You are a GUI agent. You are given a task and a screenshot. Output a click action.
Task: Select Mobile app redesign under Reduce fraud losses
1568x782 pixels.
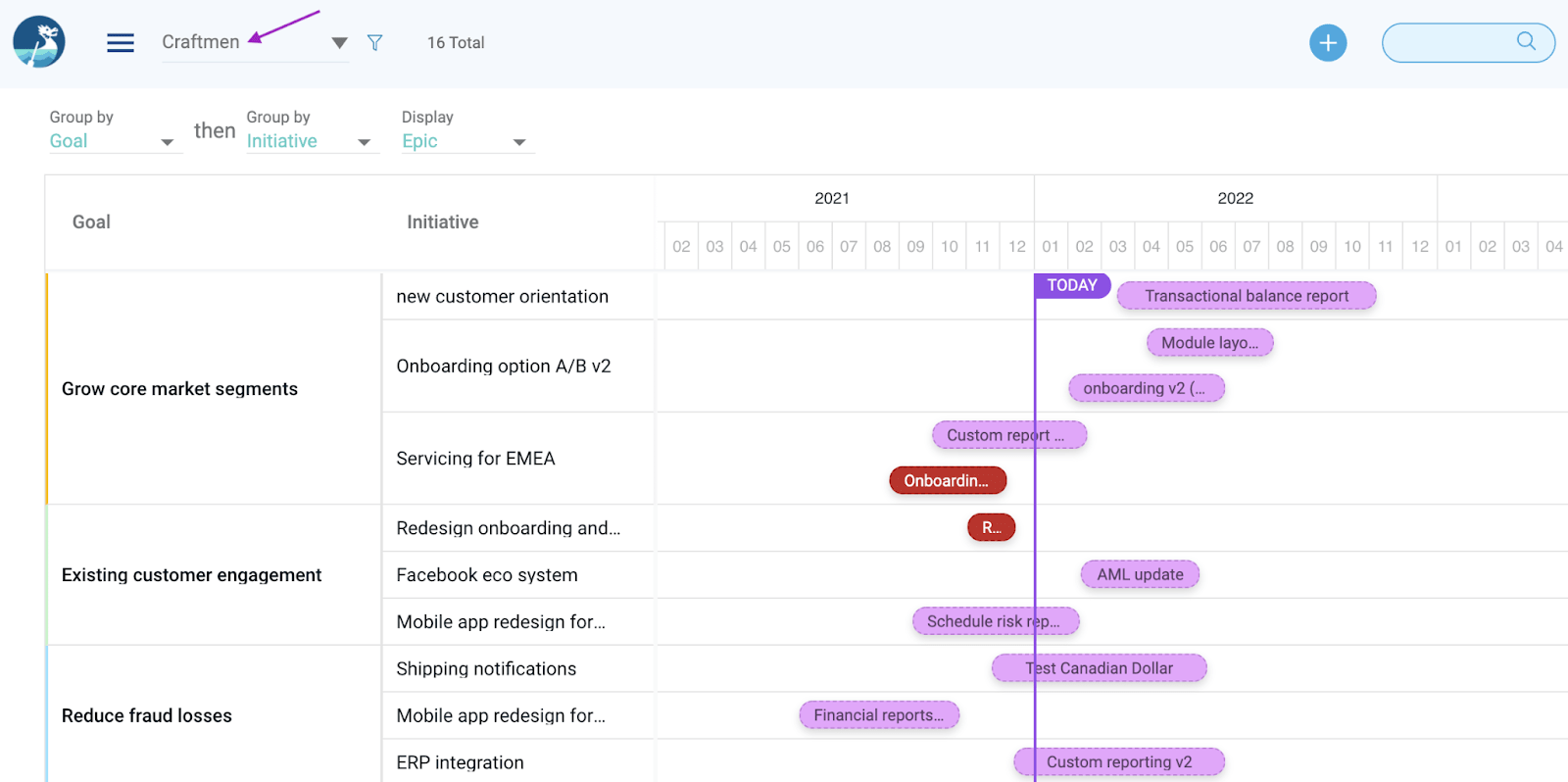click(501, 716)
